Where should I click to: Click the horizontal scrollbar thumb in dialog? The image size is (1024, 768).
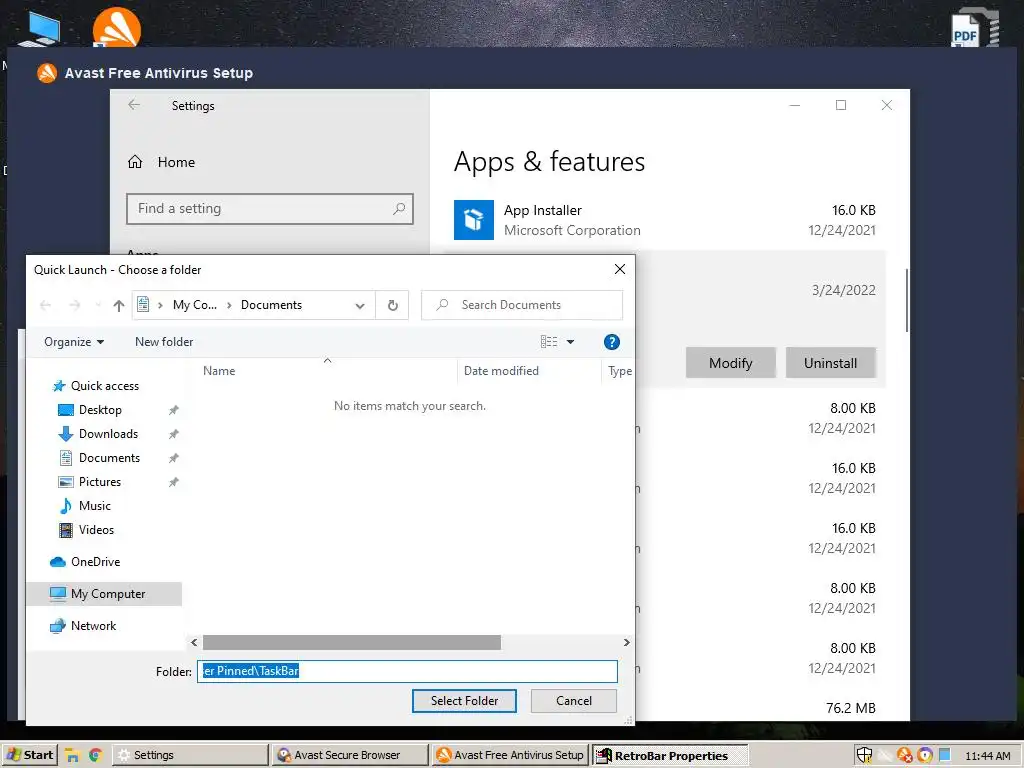coord(351,643)
